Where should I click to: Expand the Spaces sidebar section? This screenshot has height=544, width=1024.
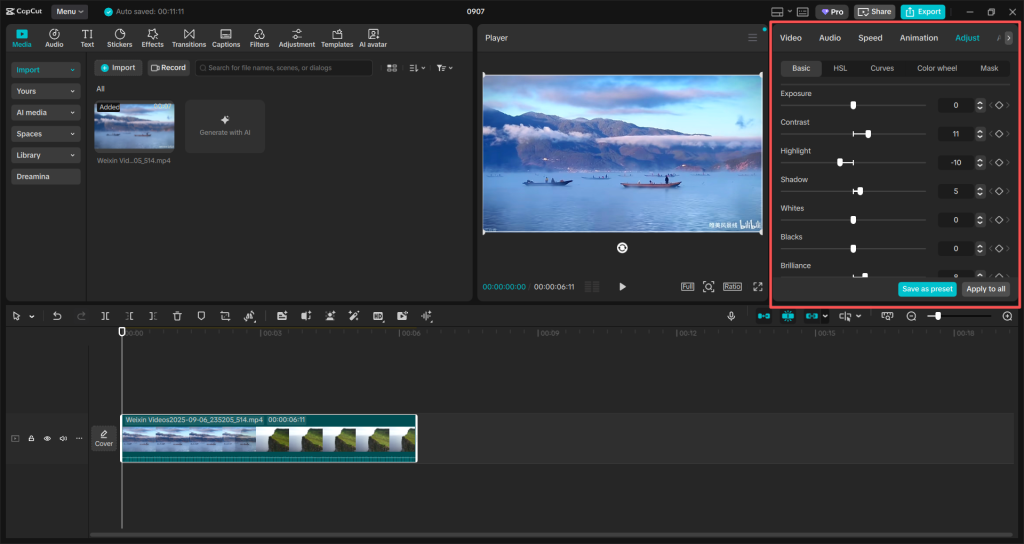click(x=45, y=134)
